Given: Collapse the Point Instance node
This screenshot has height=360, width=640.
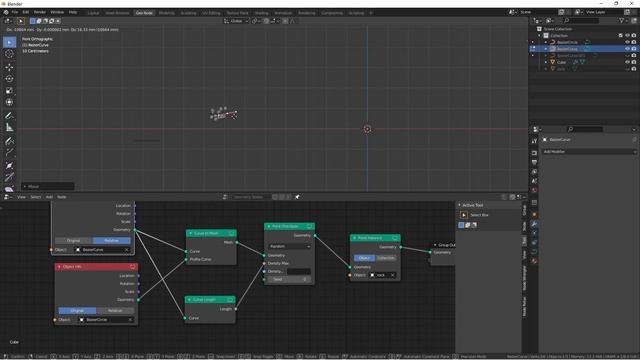Looking at the screenshot, I should point(354,238).
